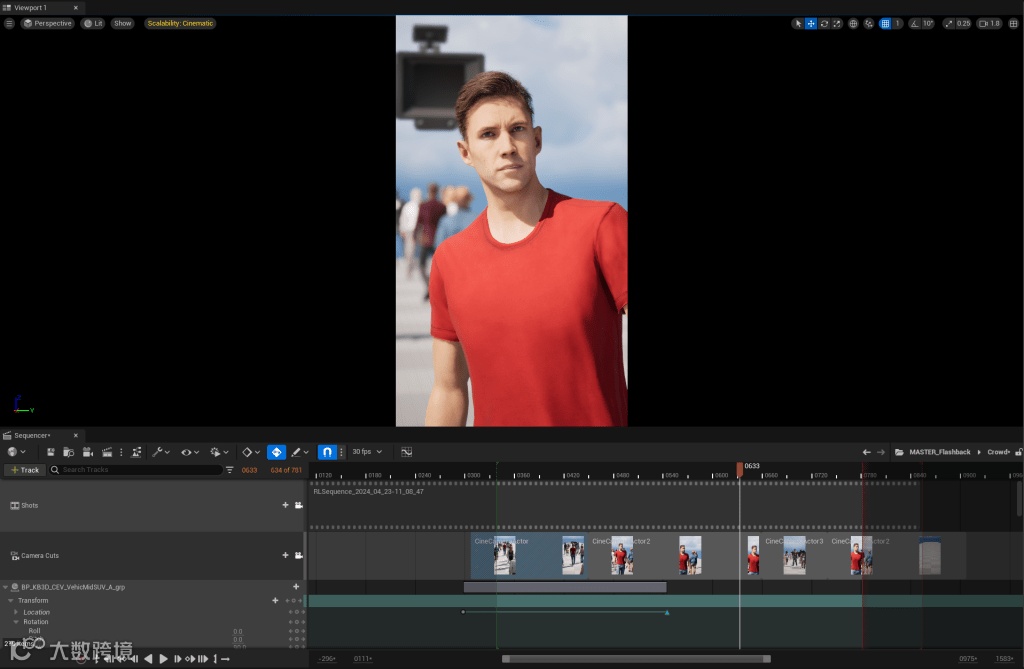Click the Show viewport button
1024x669 pixels.
[x=122, y=23]
